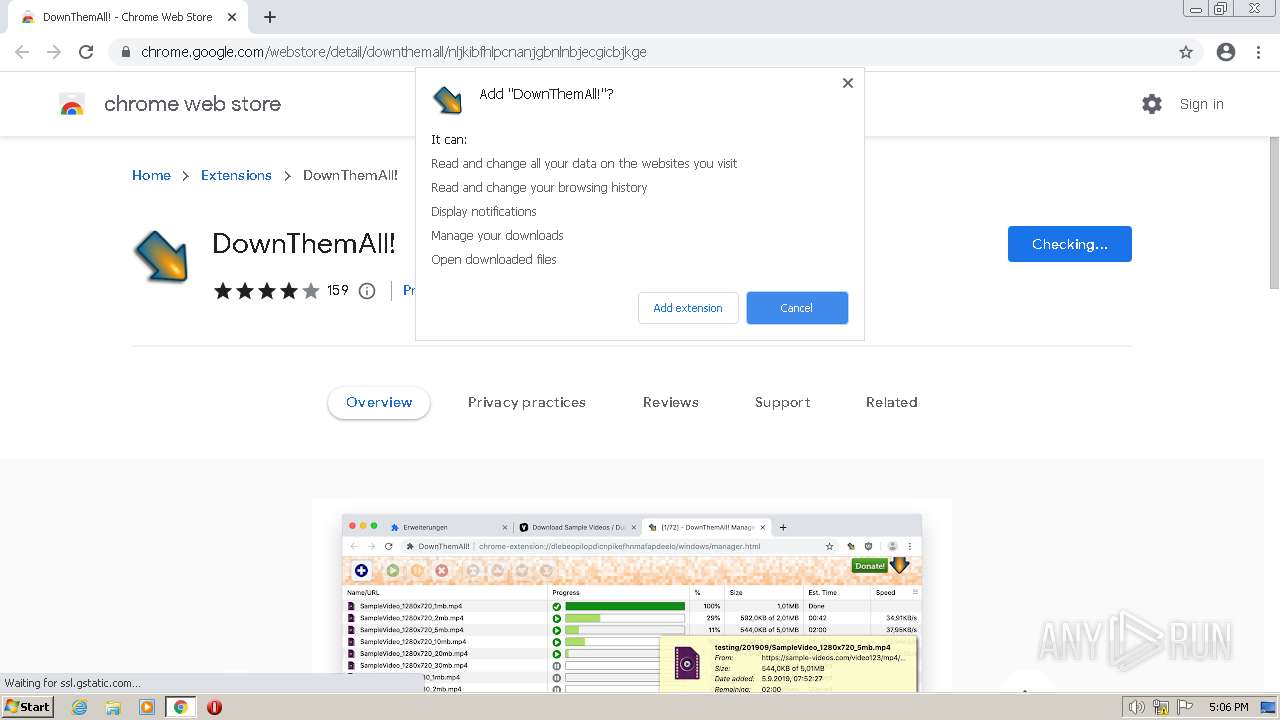Click the DownThemAll! extension logo on the page
This screenshot has height=720, width=1280.
(161, 257)
